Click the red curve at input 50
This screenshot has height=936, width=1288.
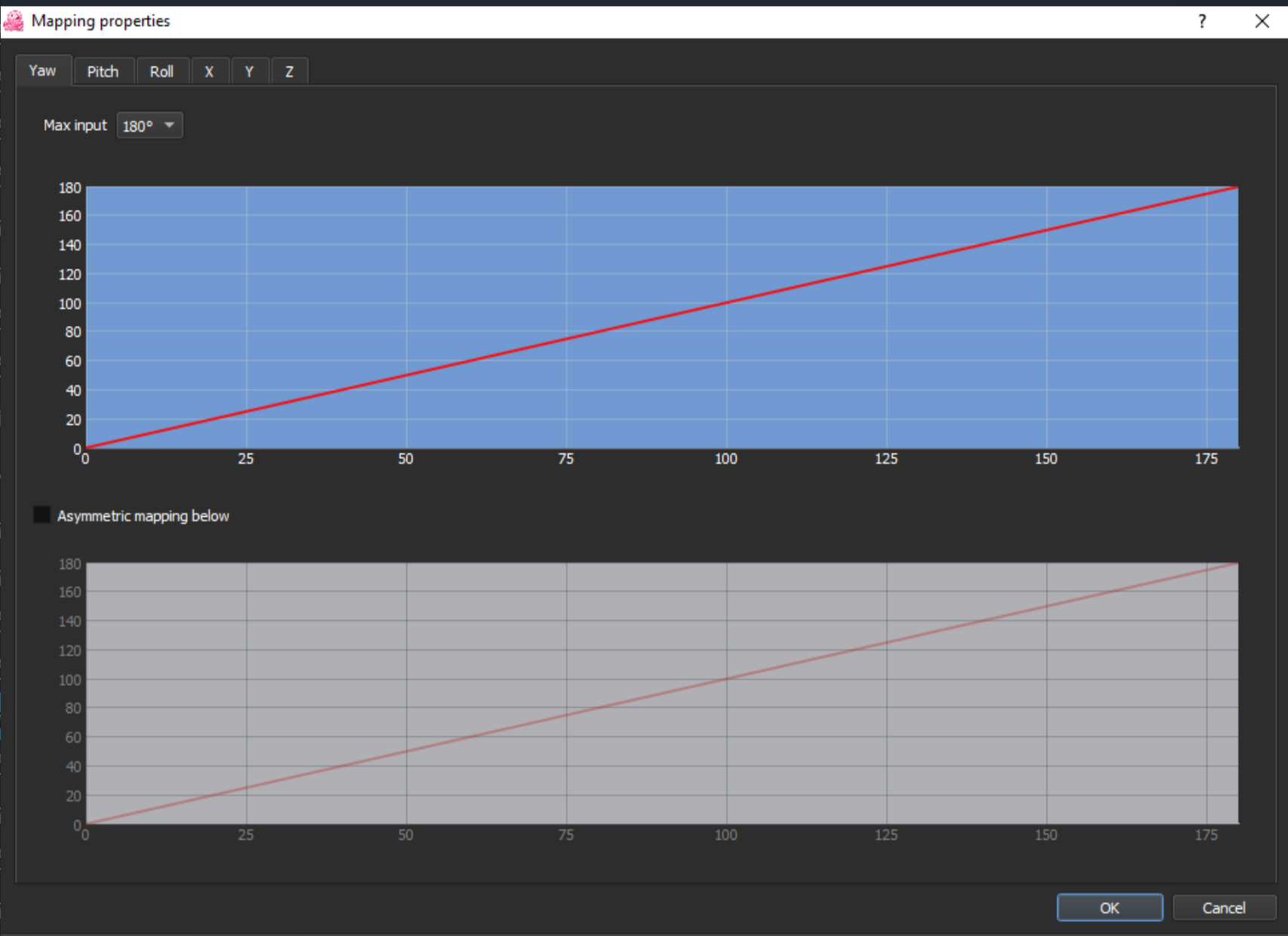tap(406, 376)
